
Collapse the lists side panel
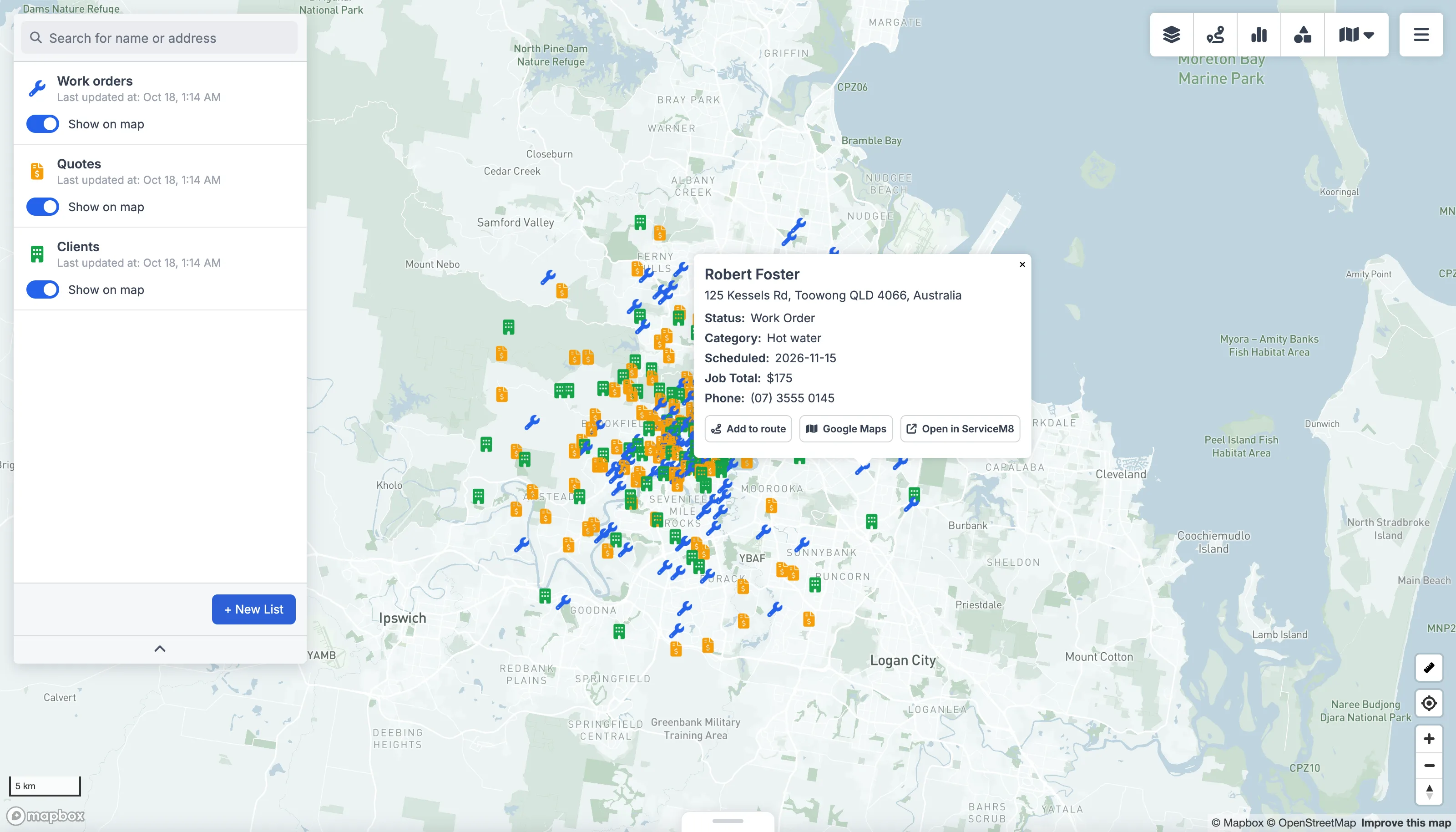(x=160, y=649)
